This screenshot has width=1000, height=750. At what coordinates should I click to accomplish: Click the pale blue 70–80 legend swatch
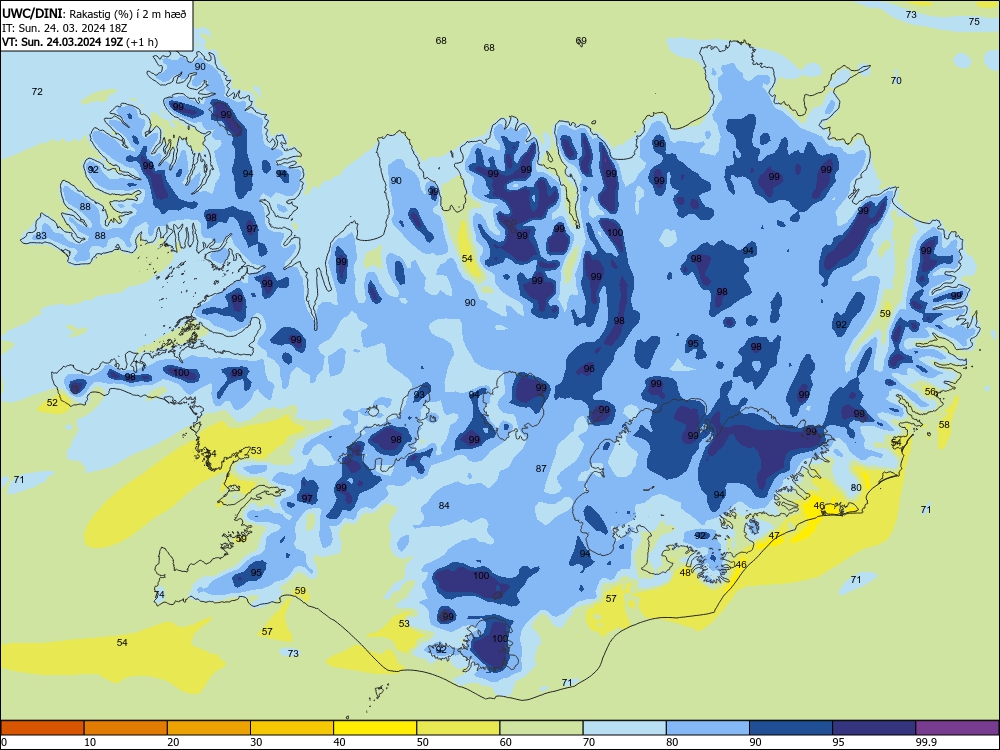[624, 728]
